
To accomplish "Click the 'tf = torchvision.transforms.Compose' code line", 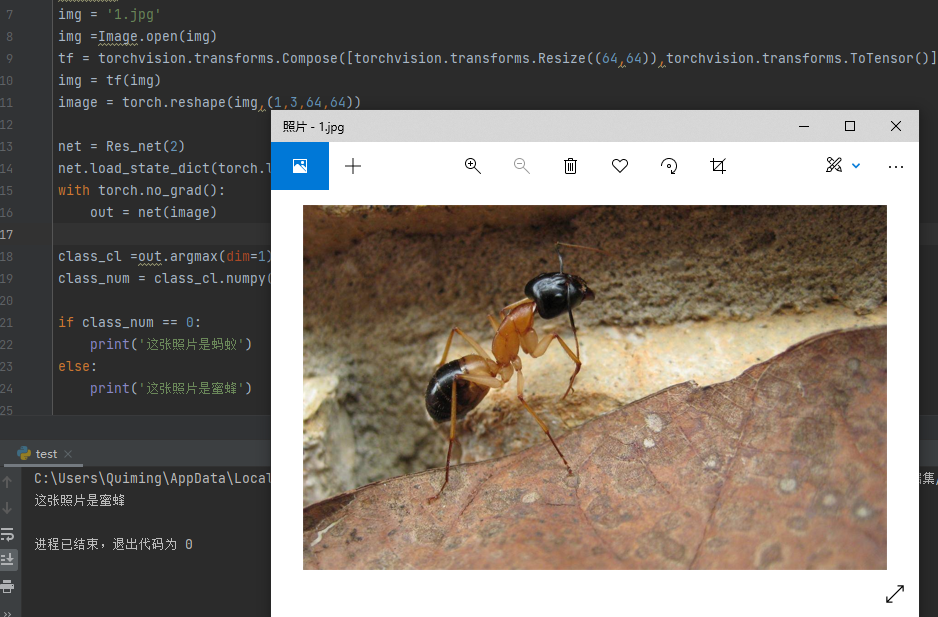I will pyautogui.click(x=497, y=58).
